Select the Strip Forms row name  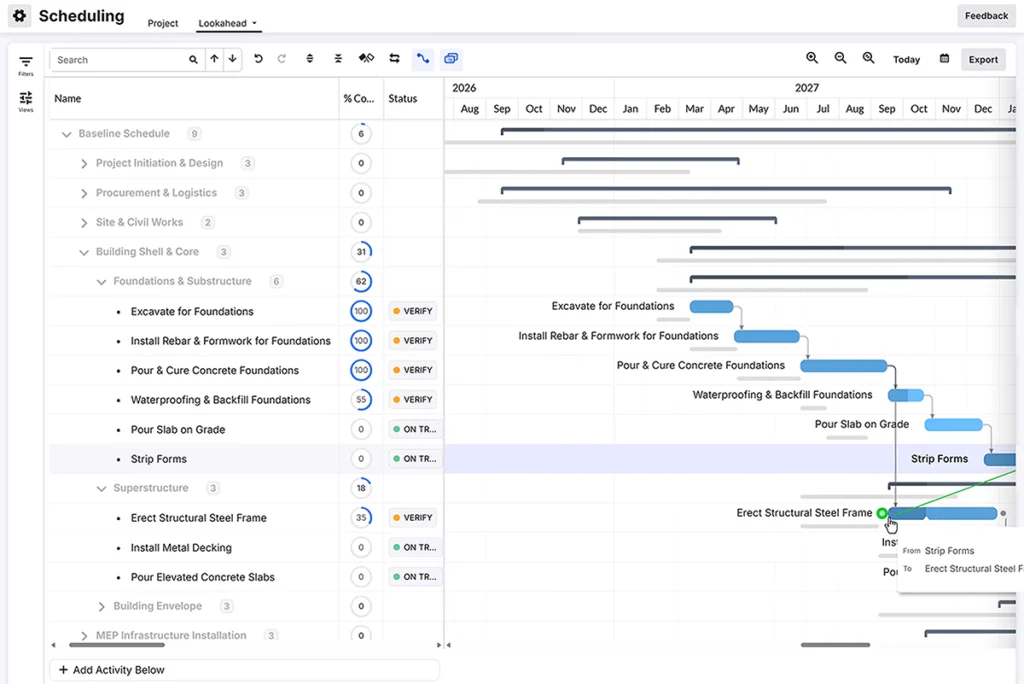pos(159,459)
